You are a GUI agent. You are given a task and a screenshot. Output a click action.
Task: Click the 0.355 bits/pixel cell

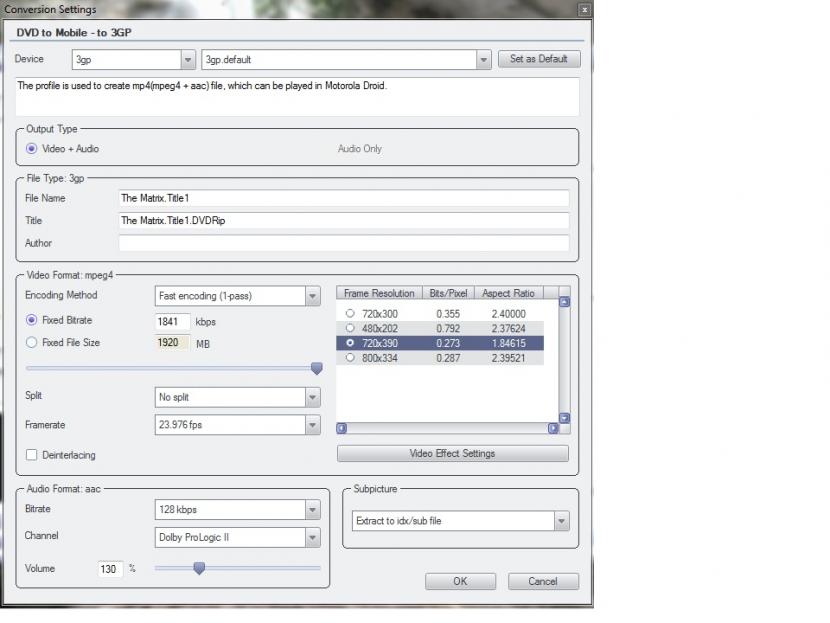click(x=448, y=314)
